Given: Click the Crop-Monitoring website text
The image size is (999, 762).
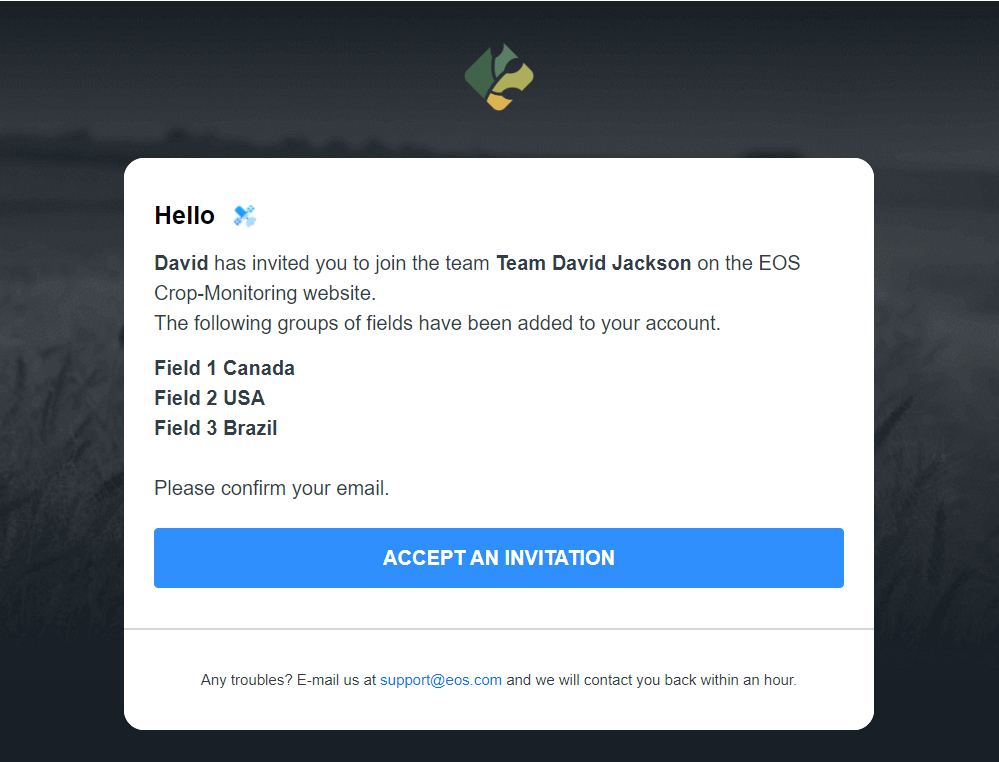Looking at the screenshot, I should tap(264, 294).
